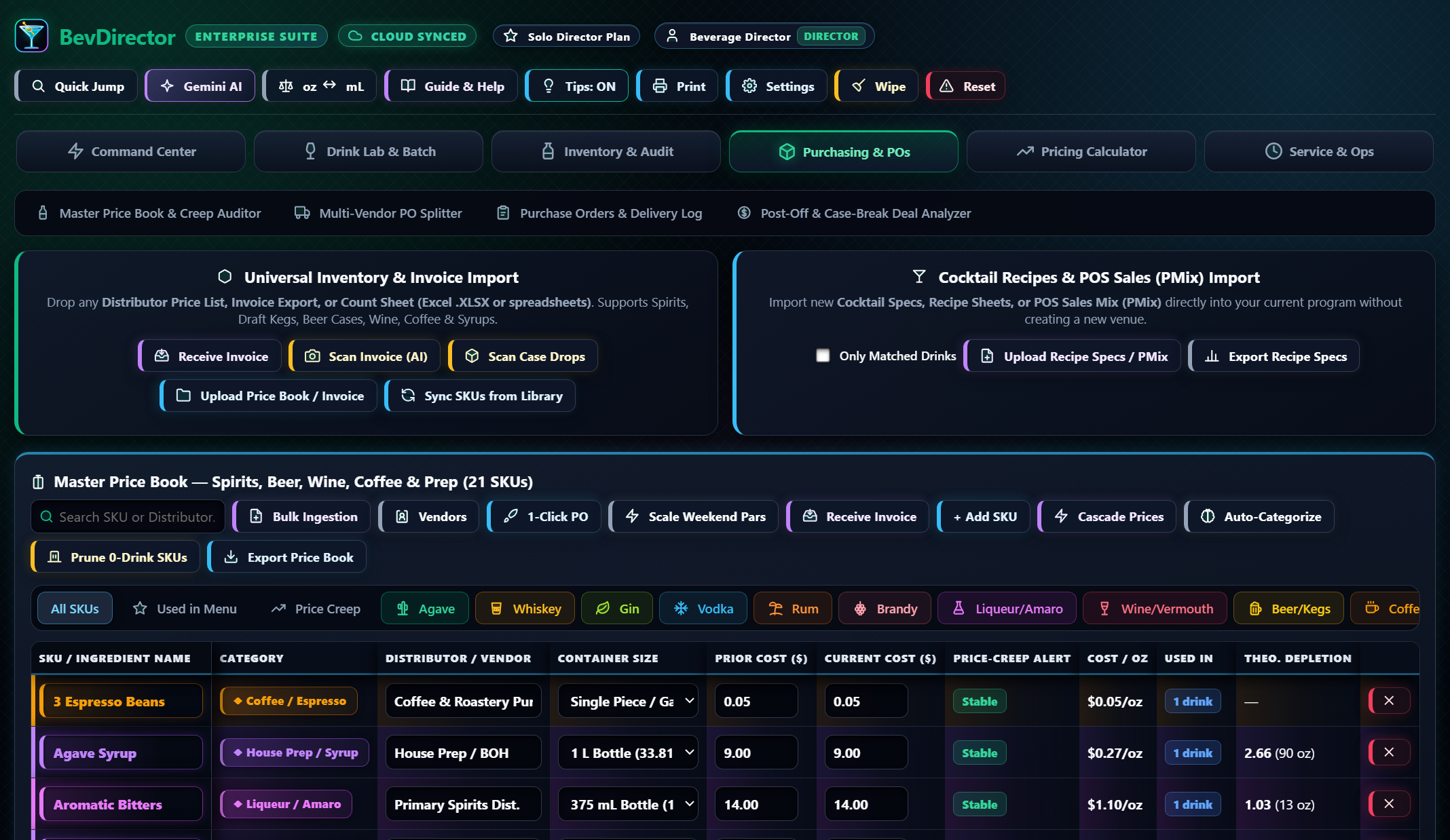The width and height of the screenshot is (1450, 840).
Task: Click Agave Syrup current cost field
Action: tap(866, 752)
